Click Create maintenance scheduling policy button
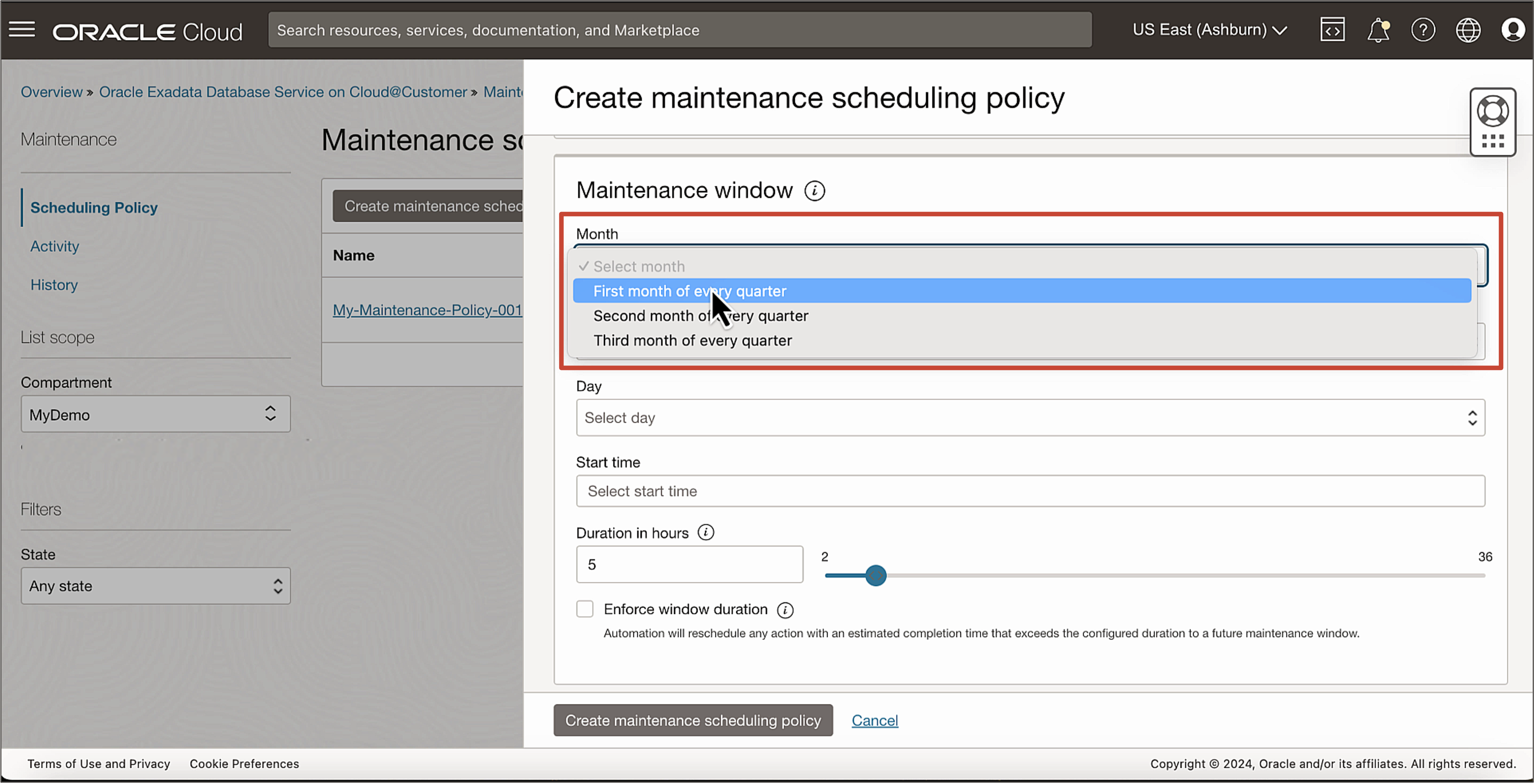The height and width of the screenshot is (784, 1534). tap(692, 720)
